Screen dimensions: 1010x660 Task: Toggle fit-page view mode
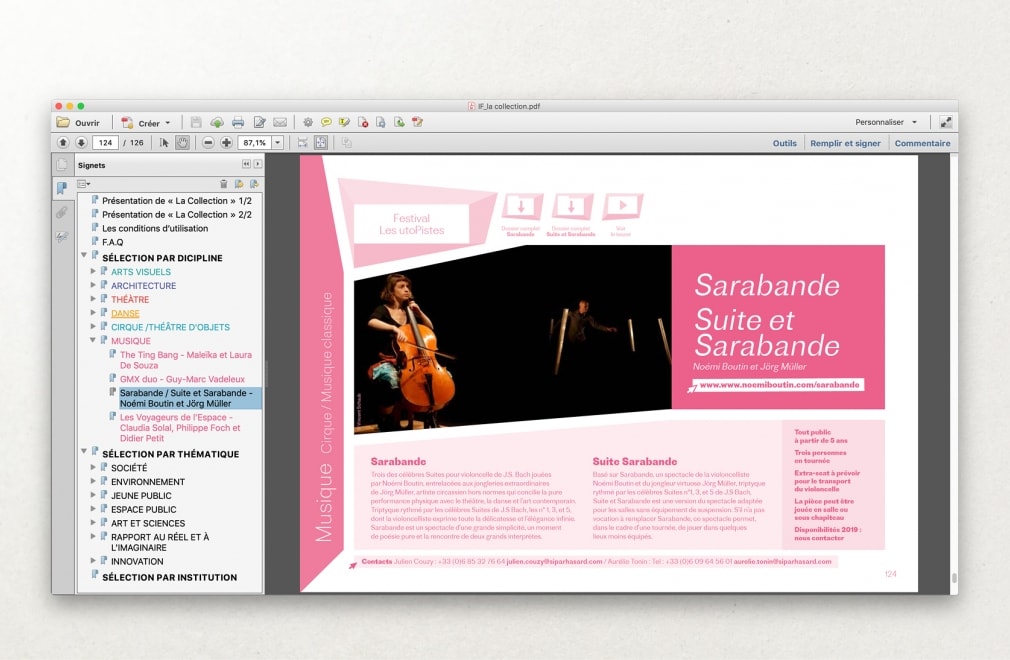[x=320, y=142]
